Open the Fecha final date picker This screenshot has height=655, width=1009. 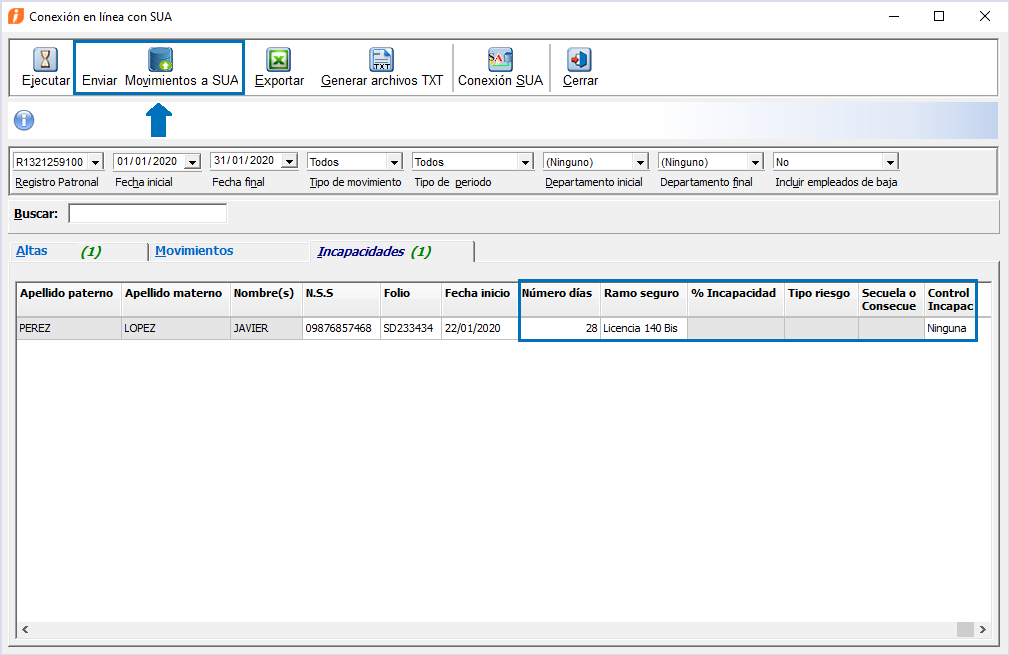click(x=289, y=162)
